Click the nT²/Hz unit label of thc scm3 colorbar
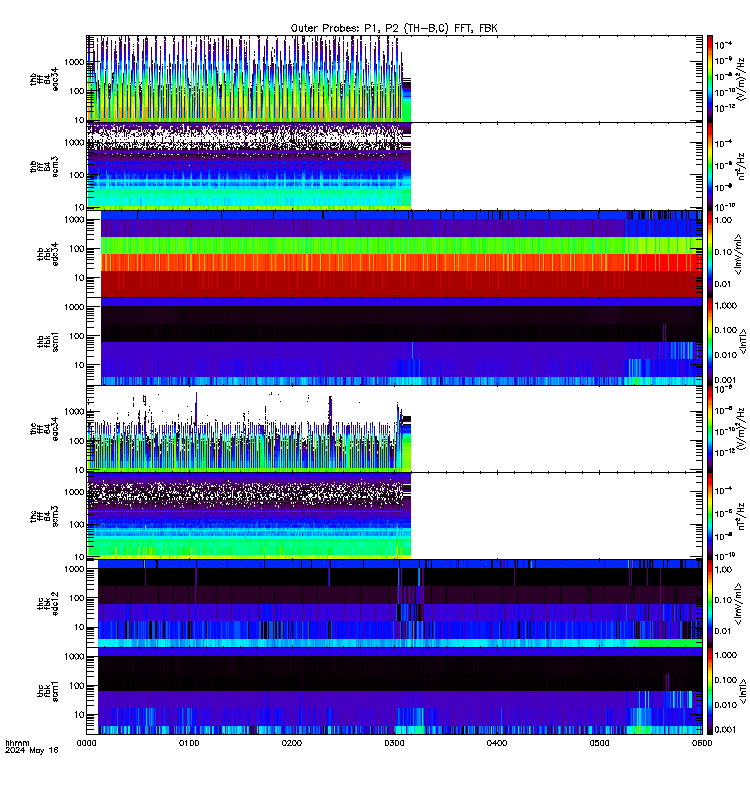750x800 pixels. (x=741, y=516)
